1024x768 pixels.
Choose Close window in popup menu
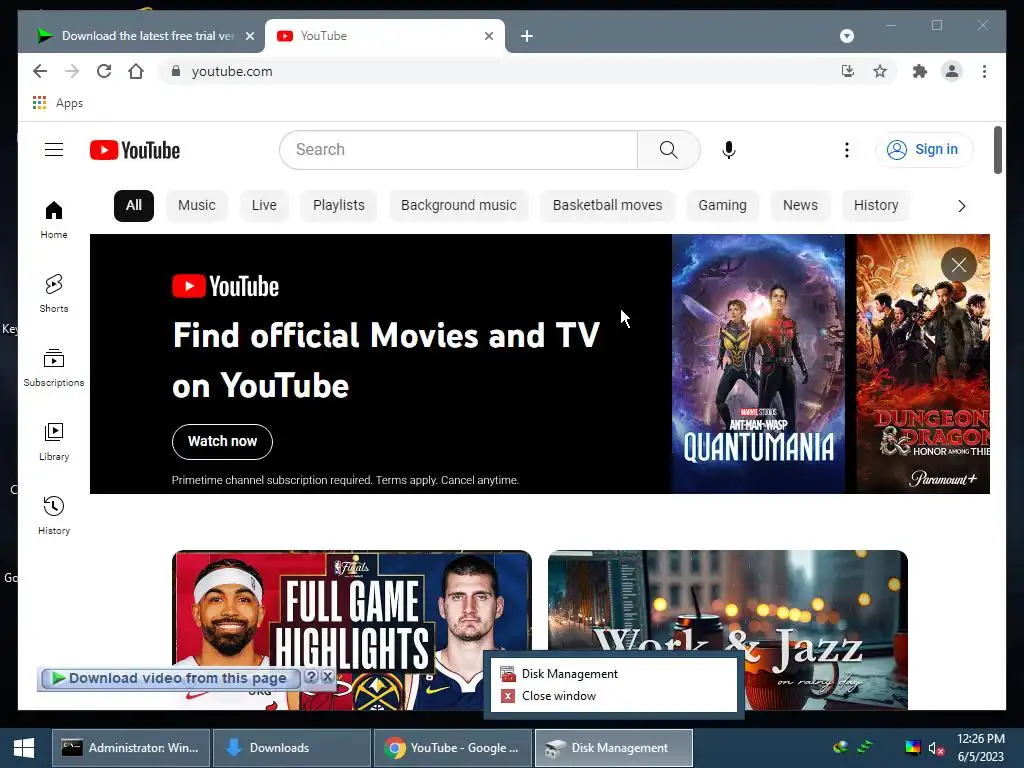pos(613,696)
